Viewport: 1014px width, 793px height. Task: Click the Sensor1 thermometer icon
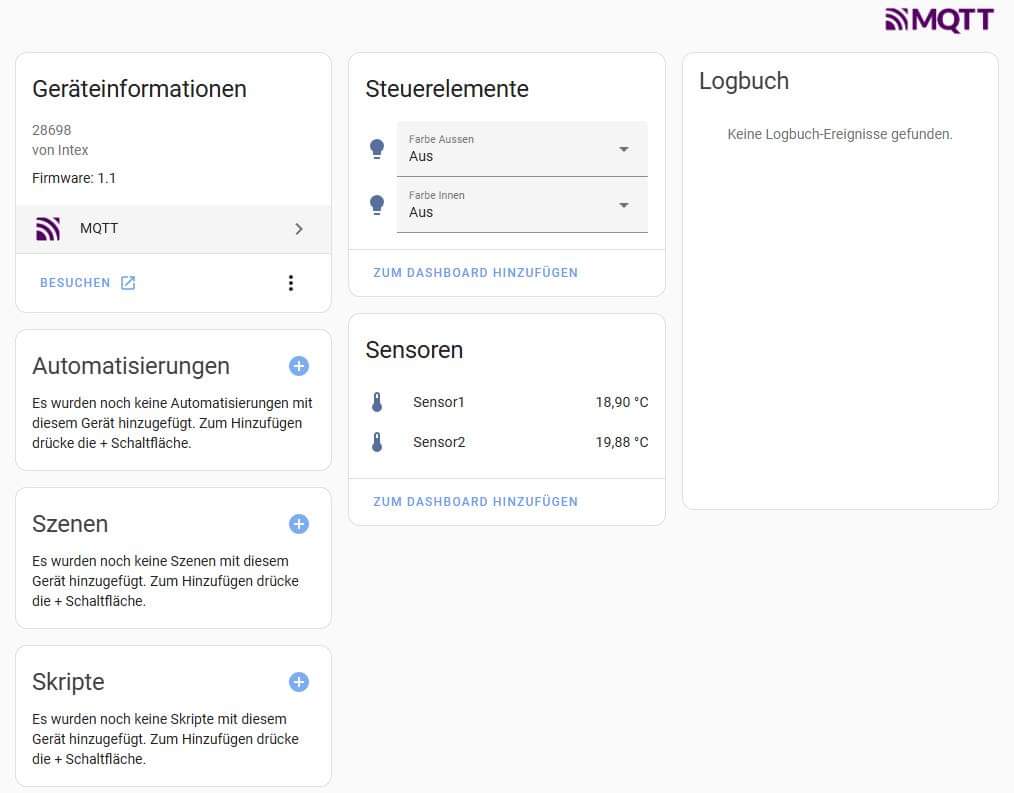pyautogui.click(x=377, y=403)
